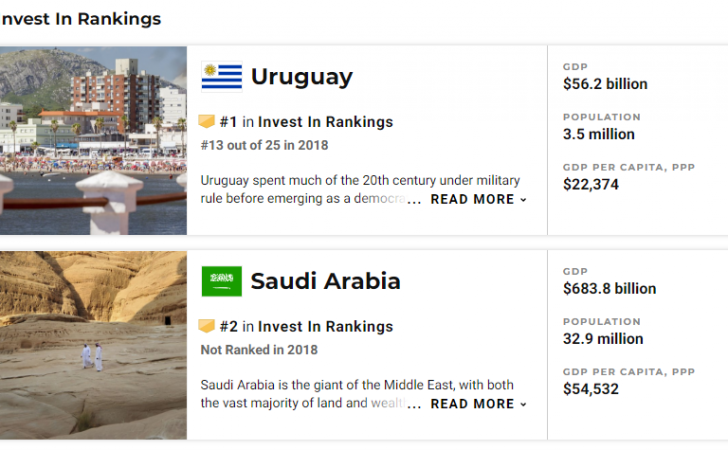
Task: Click the '#13 out of 25 in 2018' text
Action: click(264, 145)
